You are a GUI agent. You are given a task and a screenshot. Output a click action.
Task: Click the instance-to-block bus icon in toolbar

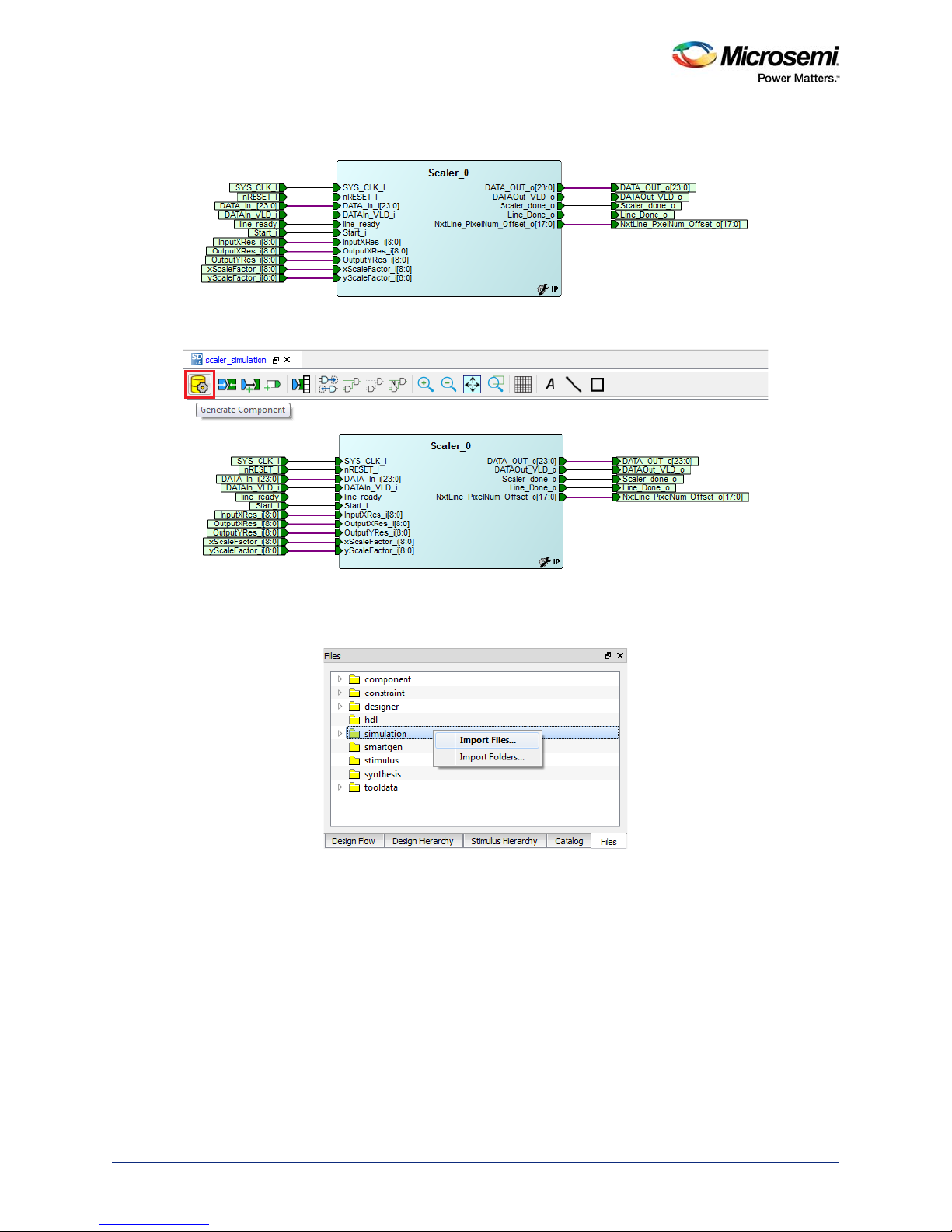pos(301,385)
